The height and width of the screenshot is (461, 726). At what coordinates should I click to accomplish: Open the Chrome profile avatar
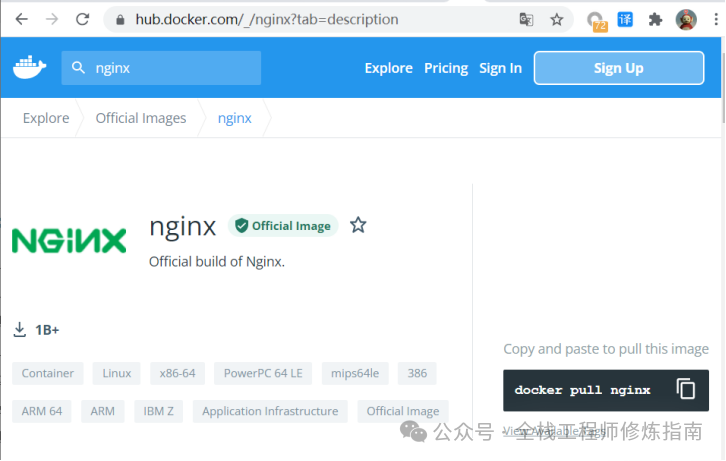tap(686, 19)
